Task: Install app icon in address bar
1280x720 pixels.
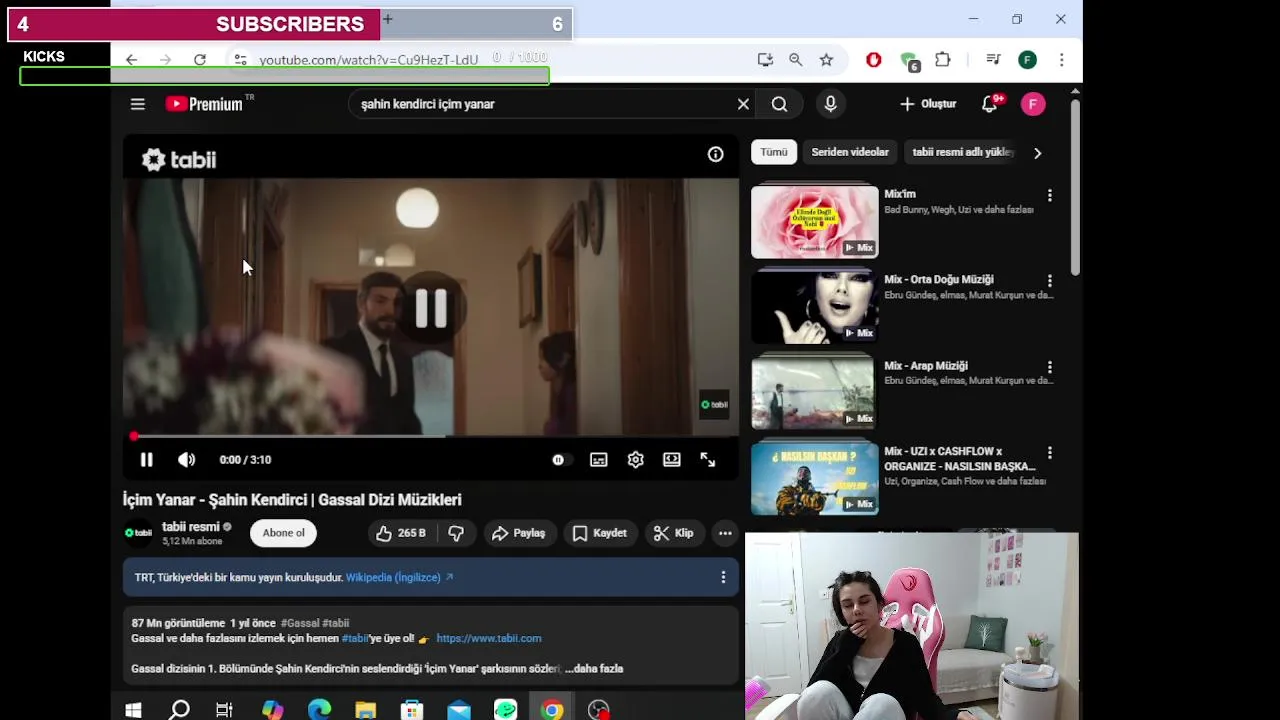Action: tap(765, 60)
